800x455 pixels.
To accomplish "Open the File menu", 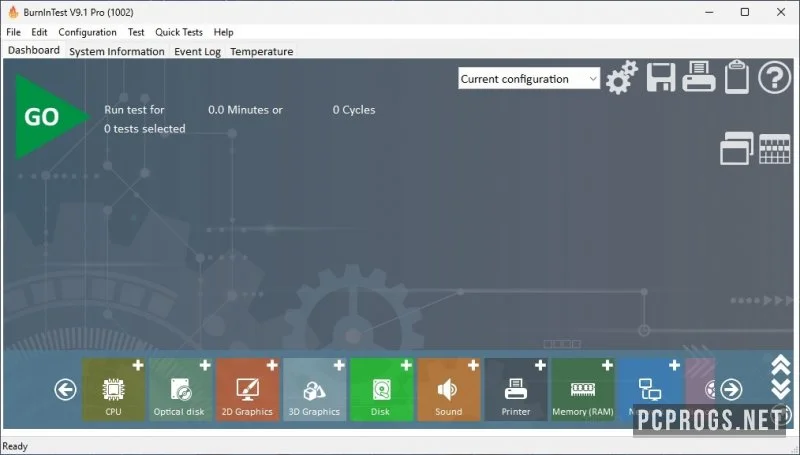I will click(x=13, y=32).
